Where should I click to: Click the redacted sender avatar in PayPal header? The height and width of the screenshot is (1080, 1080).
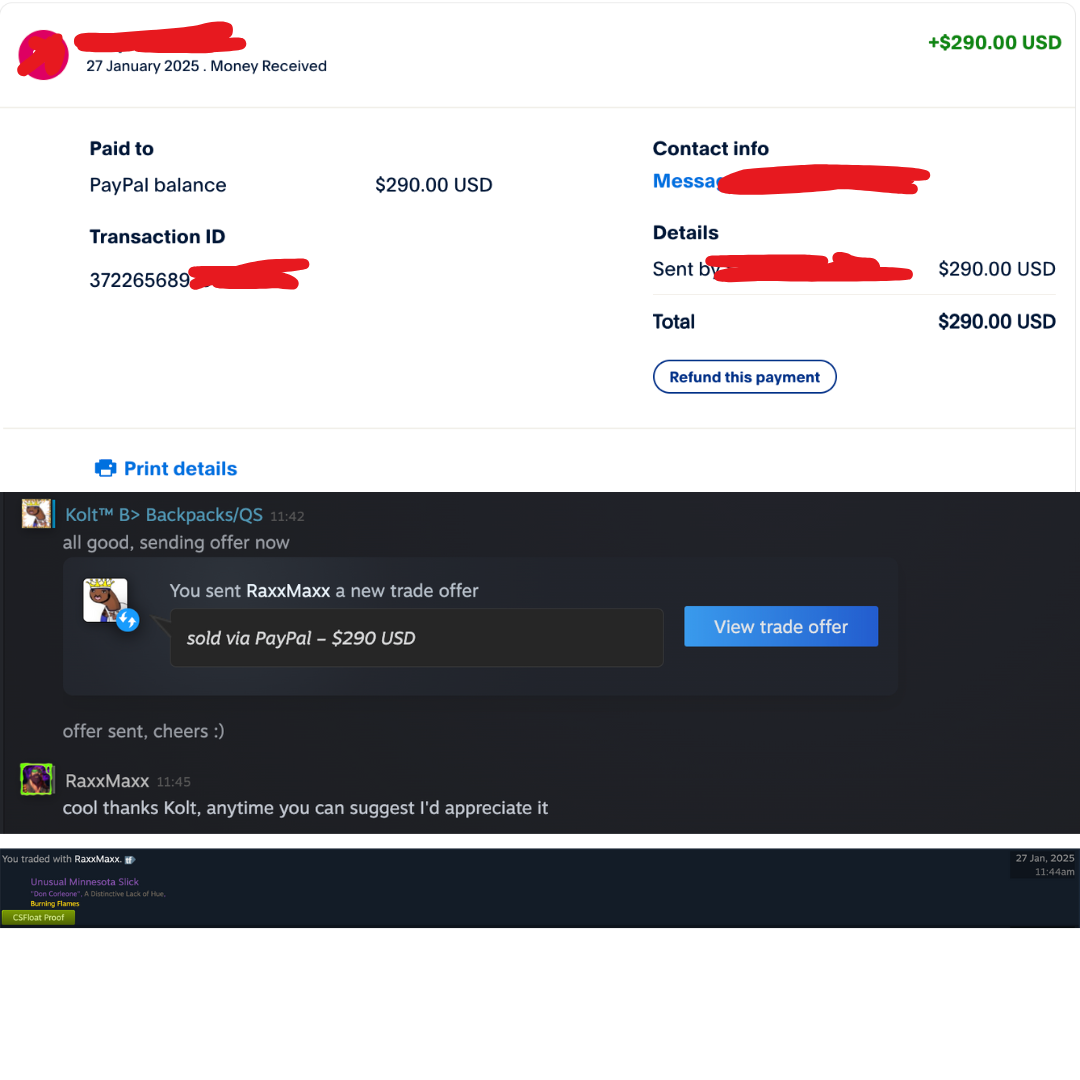(x=43, y=55)
